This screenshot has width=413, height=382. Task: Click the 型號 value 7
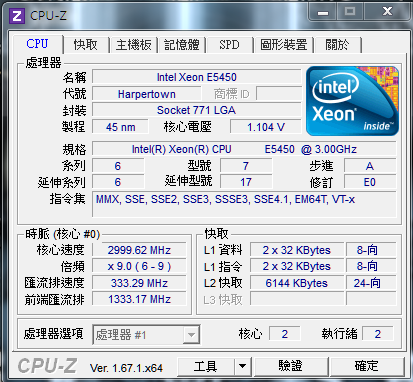pyautogui.click(x=246, y=166)
